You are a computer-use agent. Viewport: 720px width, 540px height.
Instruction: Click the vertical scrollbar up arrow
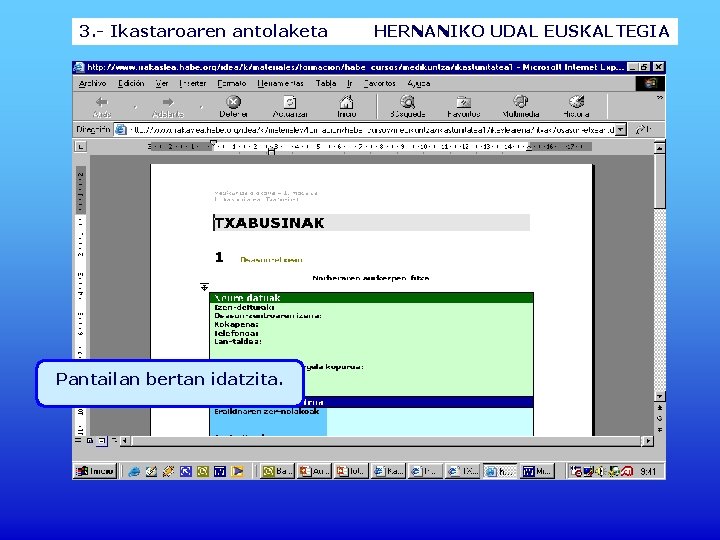[659, 147]
